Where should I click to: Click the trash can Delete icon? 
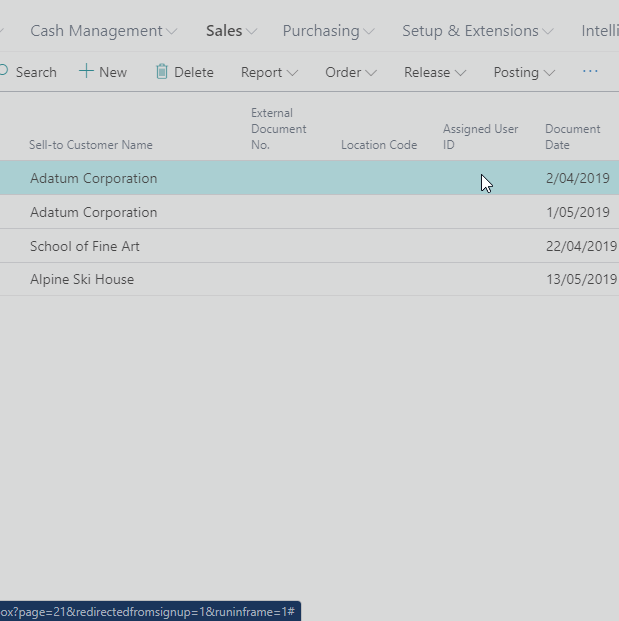(162, 72)
